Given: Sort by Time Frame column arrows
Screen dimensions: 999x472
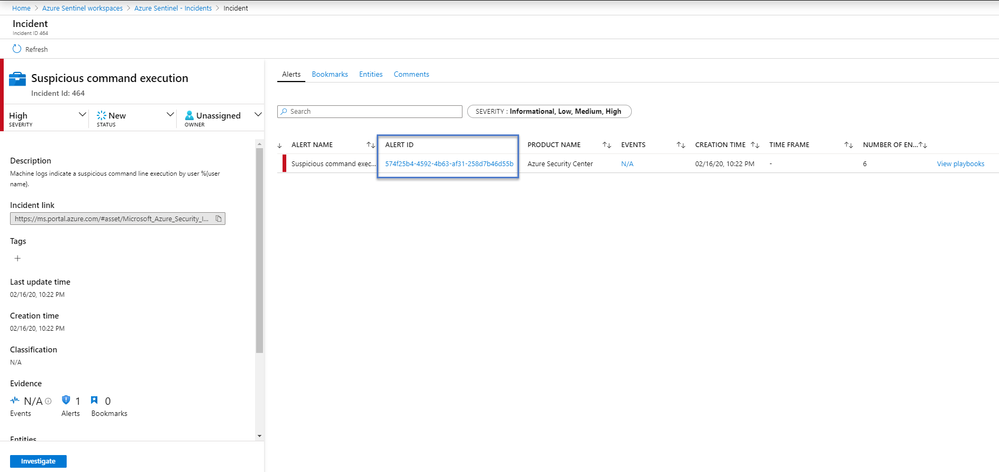Looking at the screenshot, I should [848, 145].
